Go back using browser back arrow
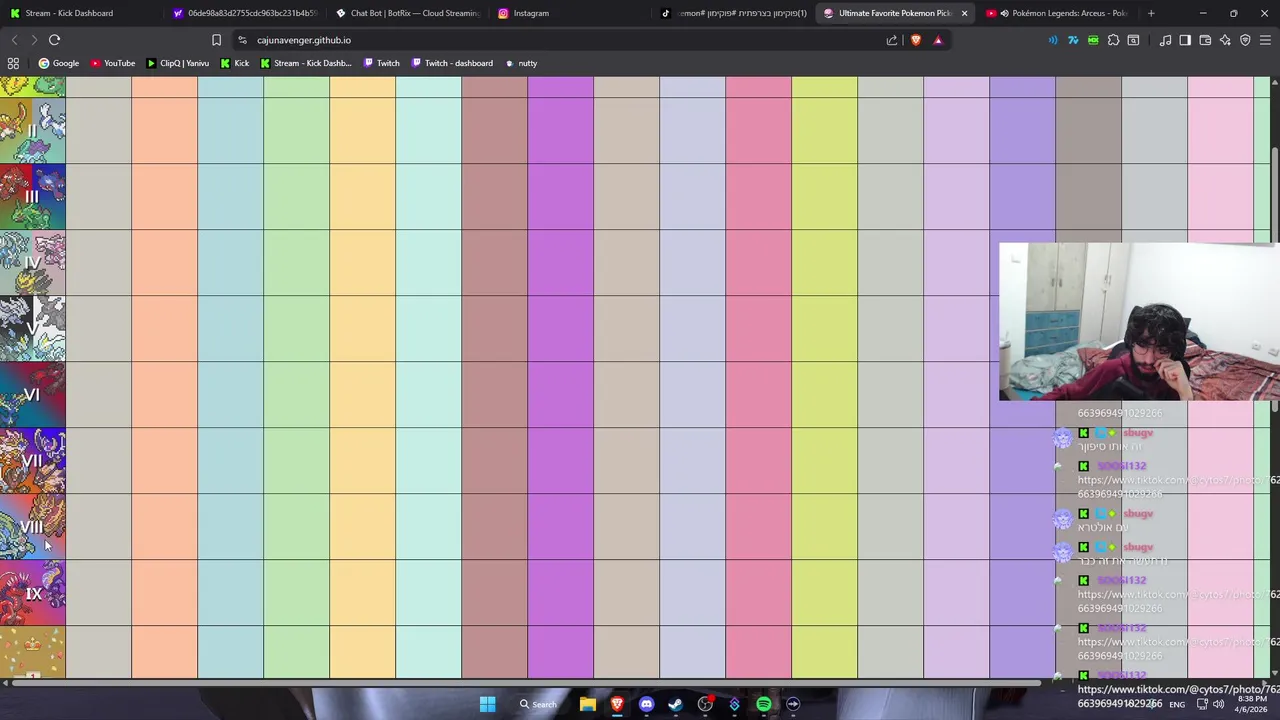The width and height of the screenshot is (1280, 720). pos(14,40)
